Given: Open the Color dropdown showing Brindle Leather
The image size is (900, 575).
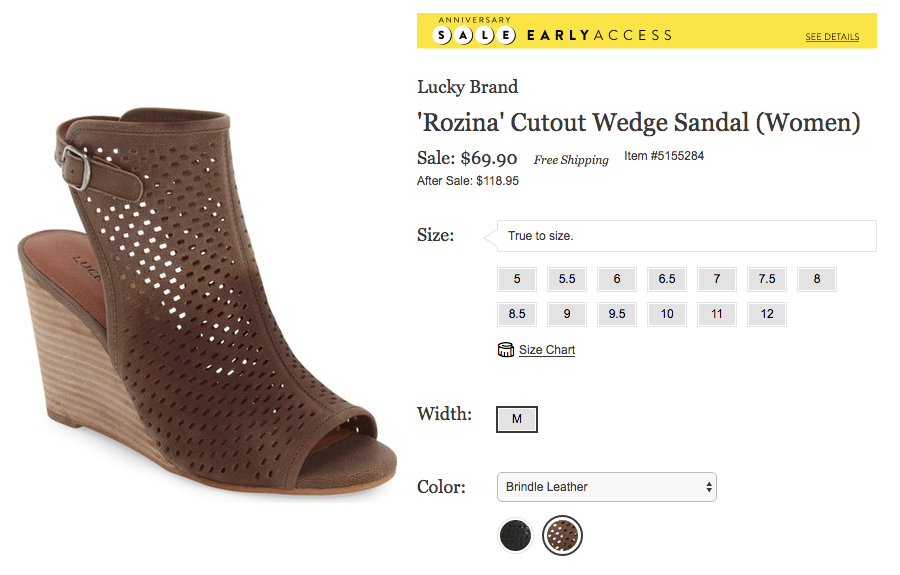Looking at the screenshot, I should point(607,487).
